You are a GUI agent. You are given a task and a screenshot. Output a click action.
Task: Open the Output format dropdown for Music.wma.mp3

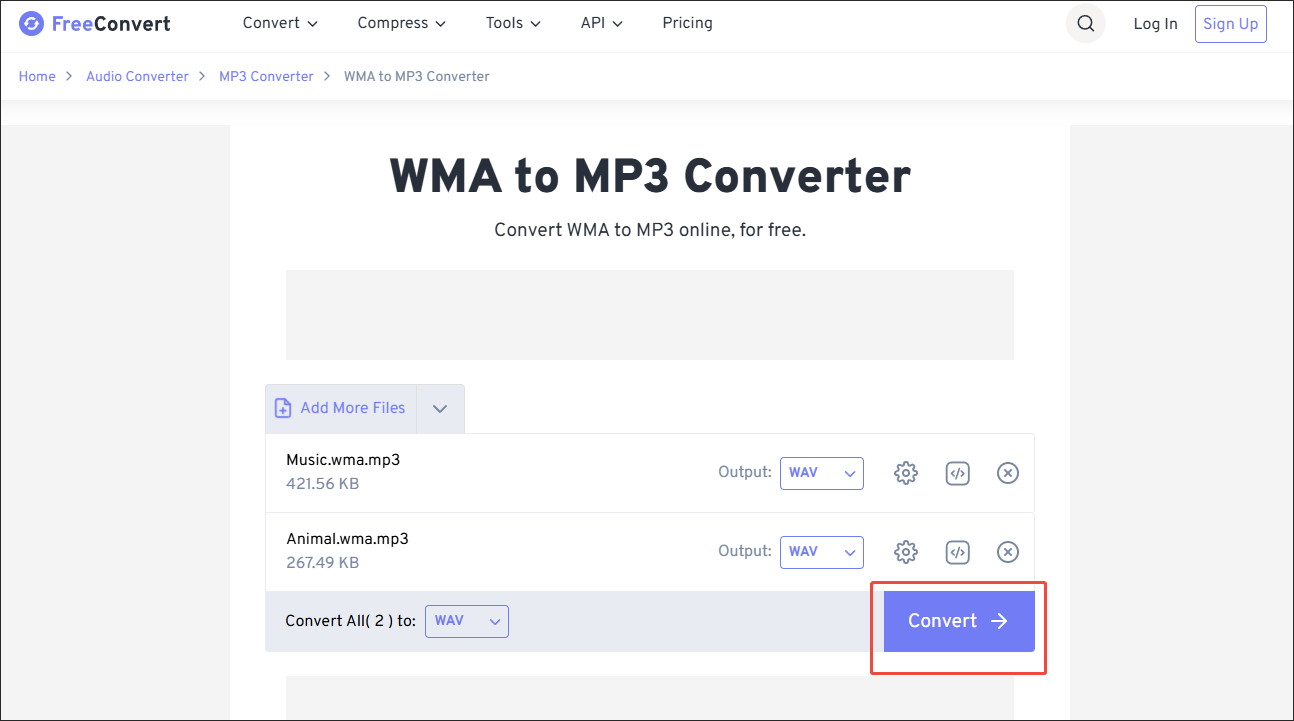[821, 472]
